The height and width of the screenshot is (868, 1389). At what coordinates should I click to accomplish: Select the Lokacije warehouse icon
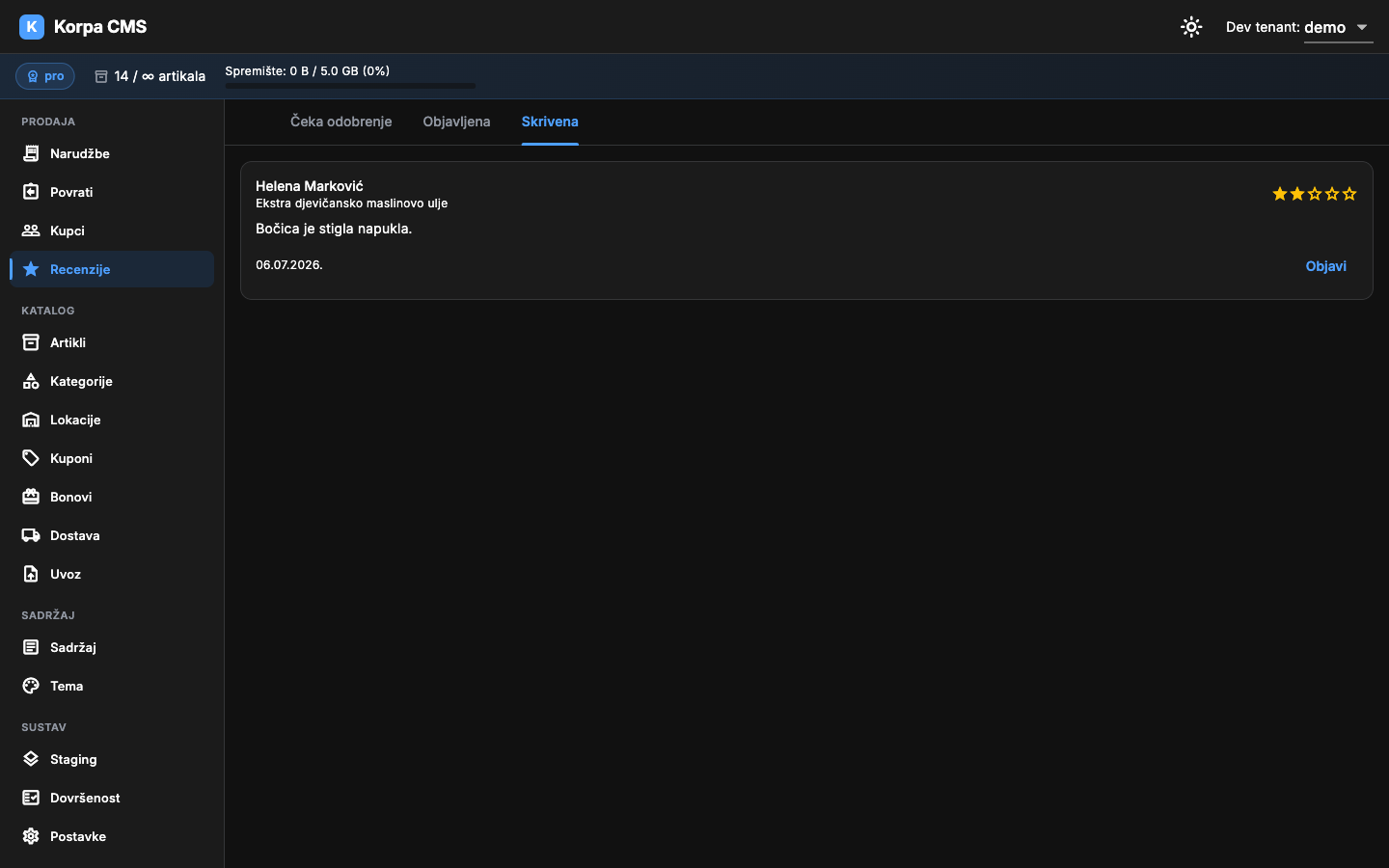click(31, 420)
